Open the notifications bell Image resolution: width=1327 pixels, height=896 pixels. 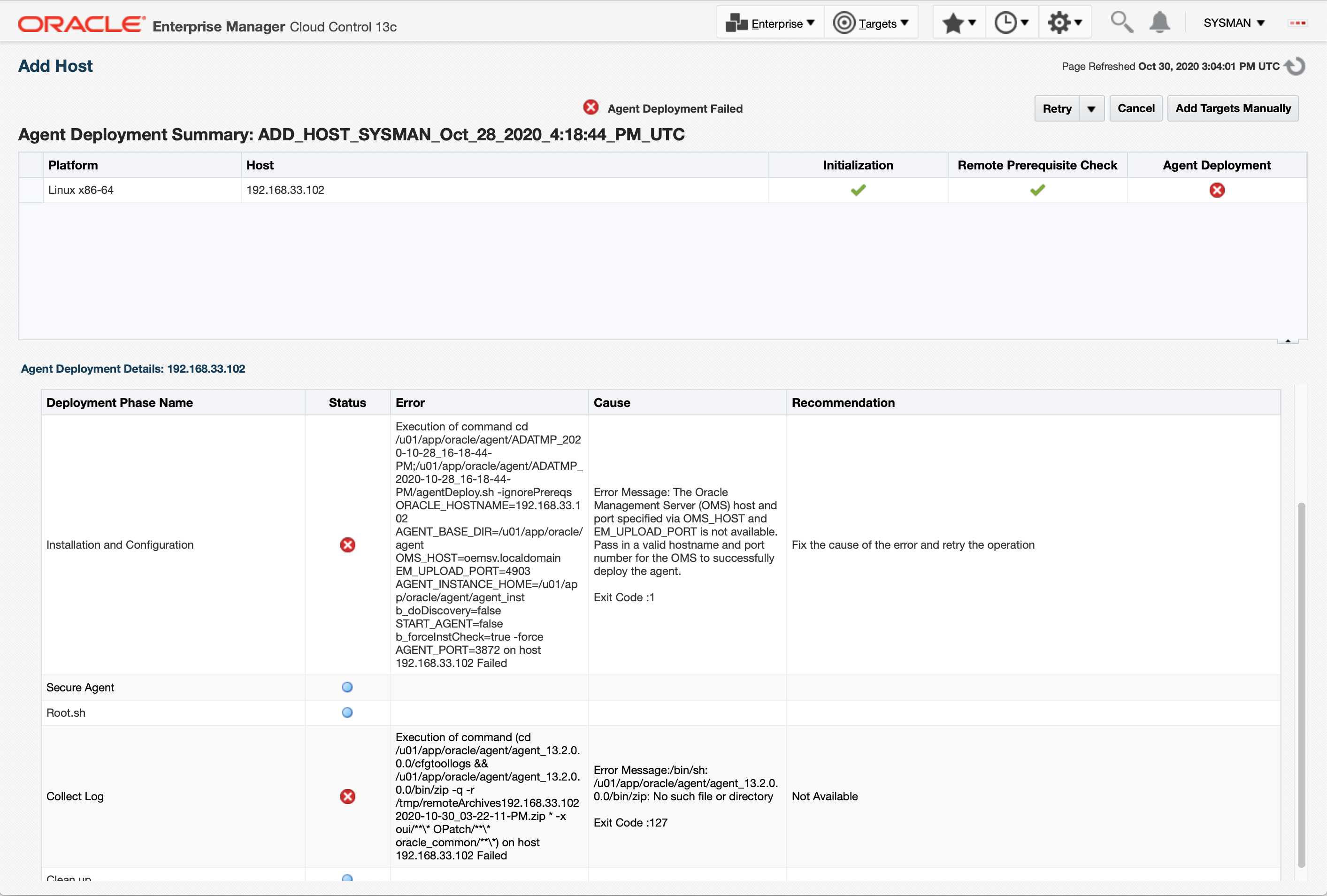pyautogui.click(x=1159, y=23)
